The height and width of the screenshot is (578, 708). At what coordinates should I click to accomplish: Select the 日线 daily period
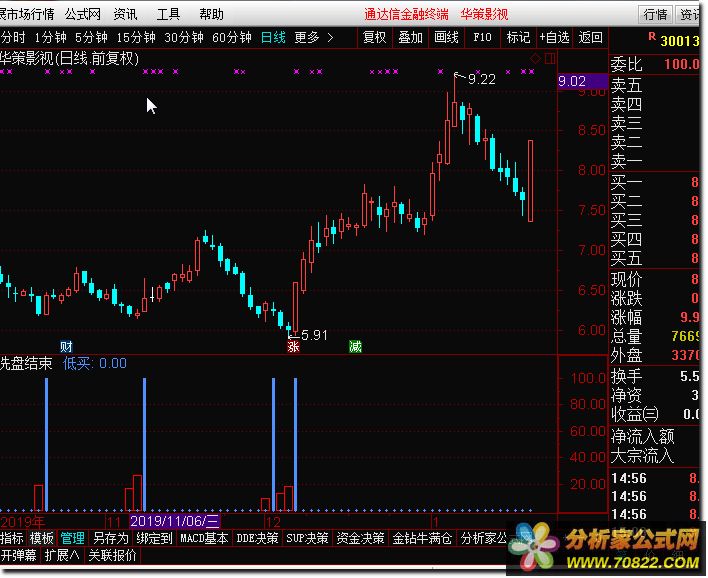[273, 37]
